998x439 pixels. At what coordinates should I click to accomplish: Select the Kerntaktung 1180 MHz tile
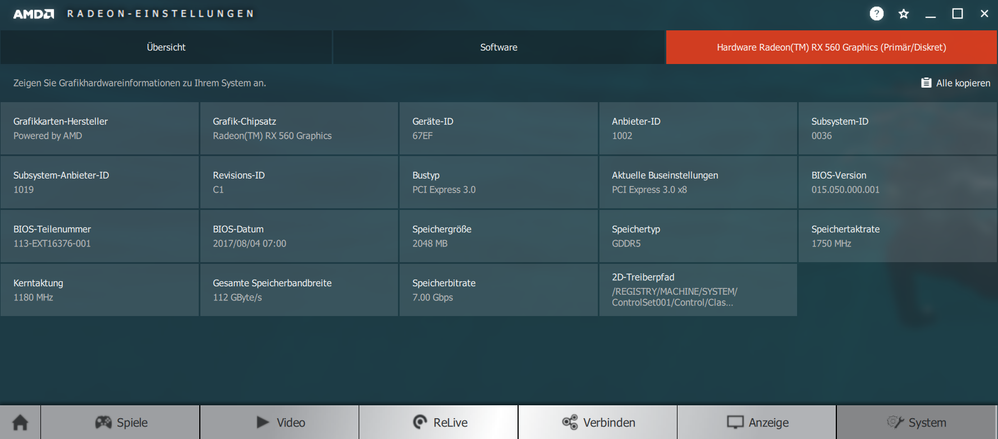coord(100,290)
